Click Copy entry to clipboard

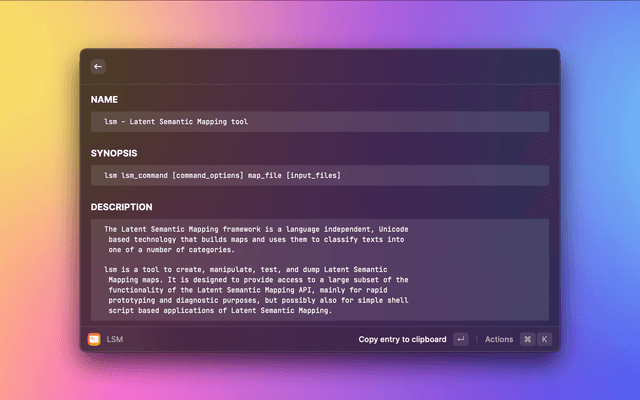(402, 339)
